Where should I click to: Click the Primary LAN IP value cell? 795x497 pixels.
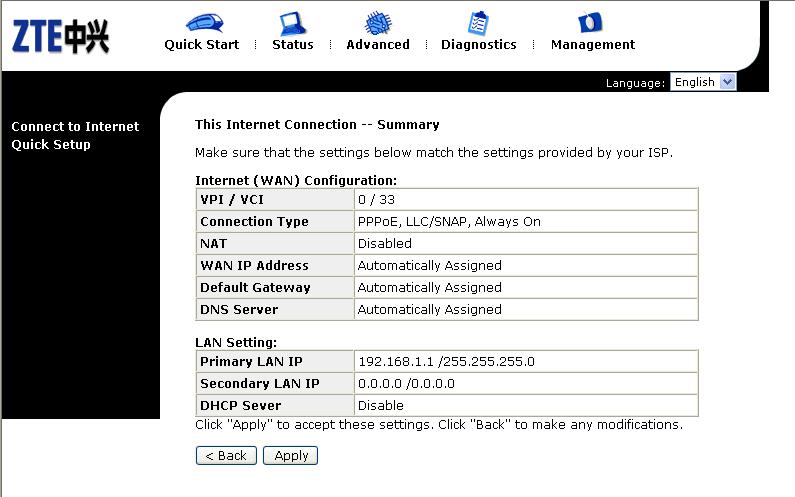[x=526, y=362]
